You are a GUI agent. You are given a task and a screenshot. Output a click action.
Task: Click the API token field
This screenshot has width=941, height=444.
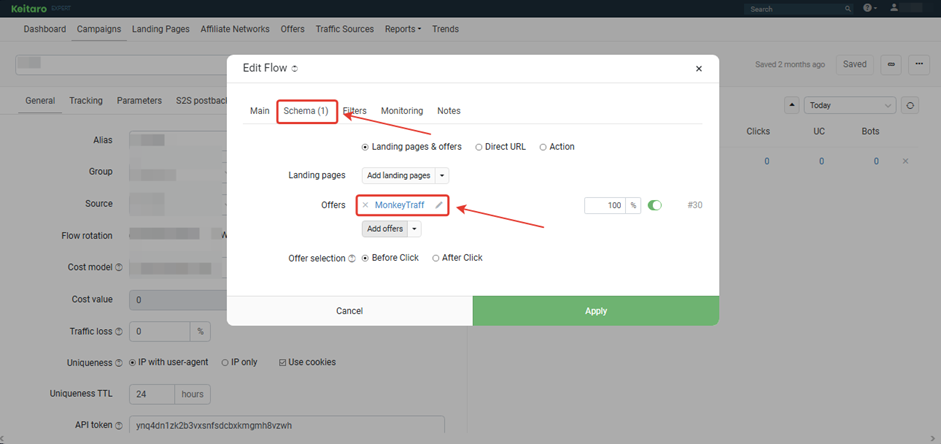[x=287, y=425]
